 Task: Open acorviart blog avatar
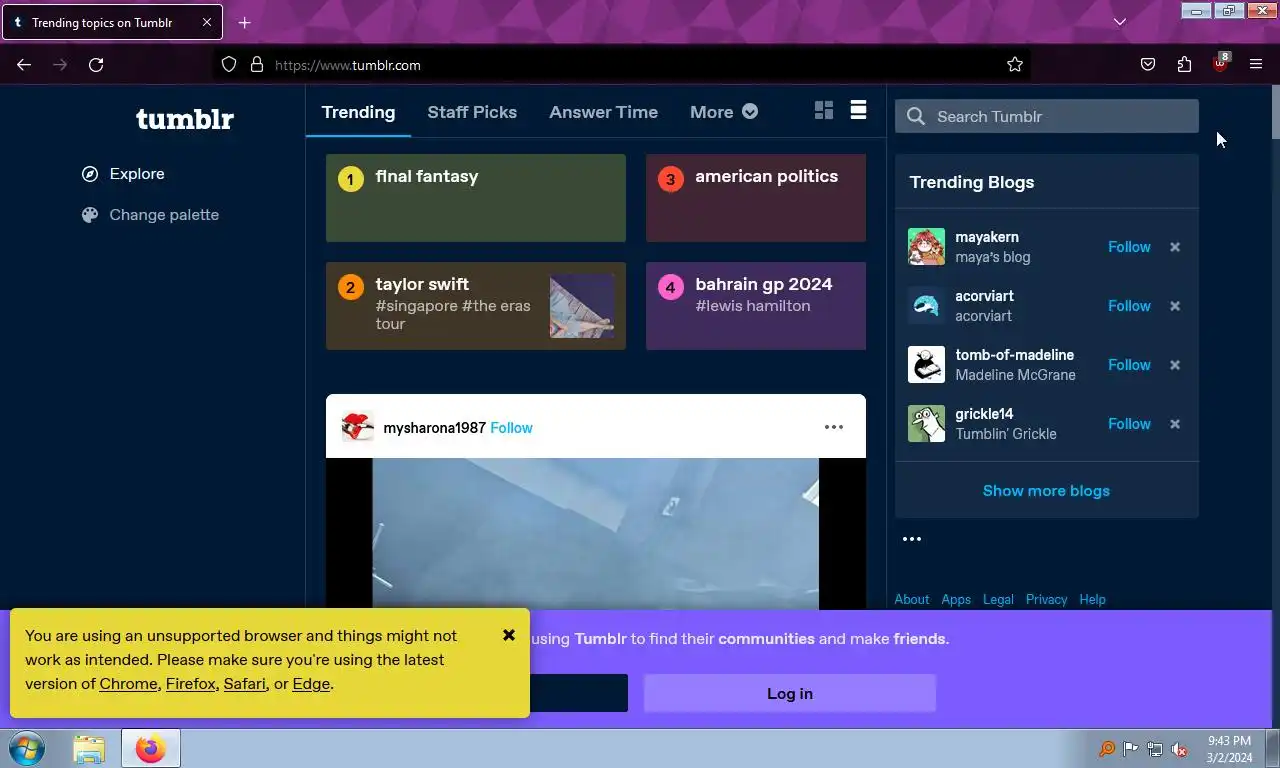coord(926,306)
